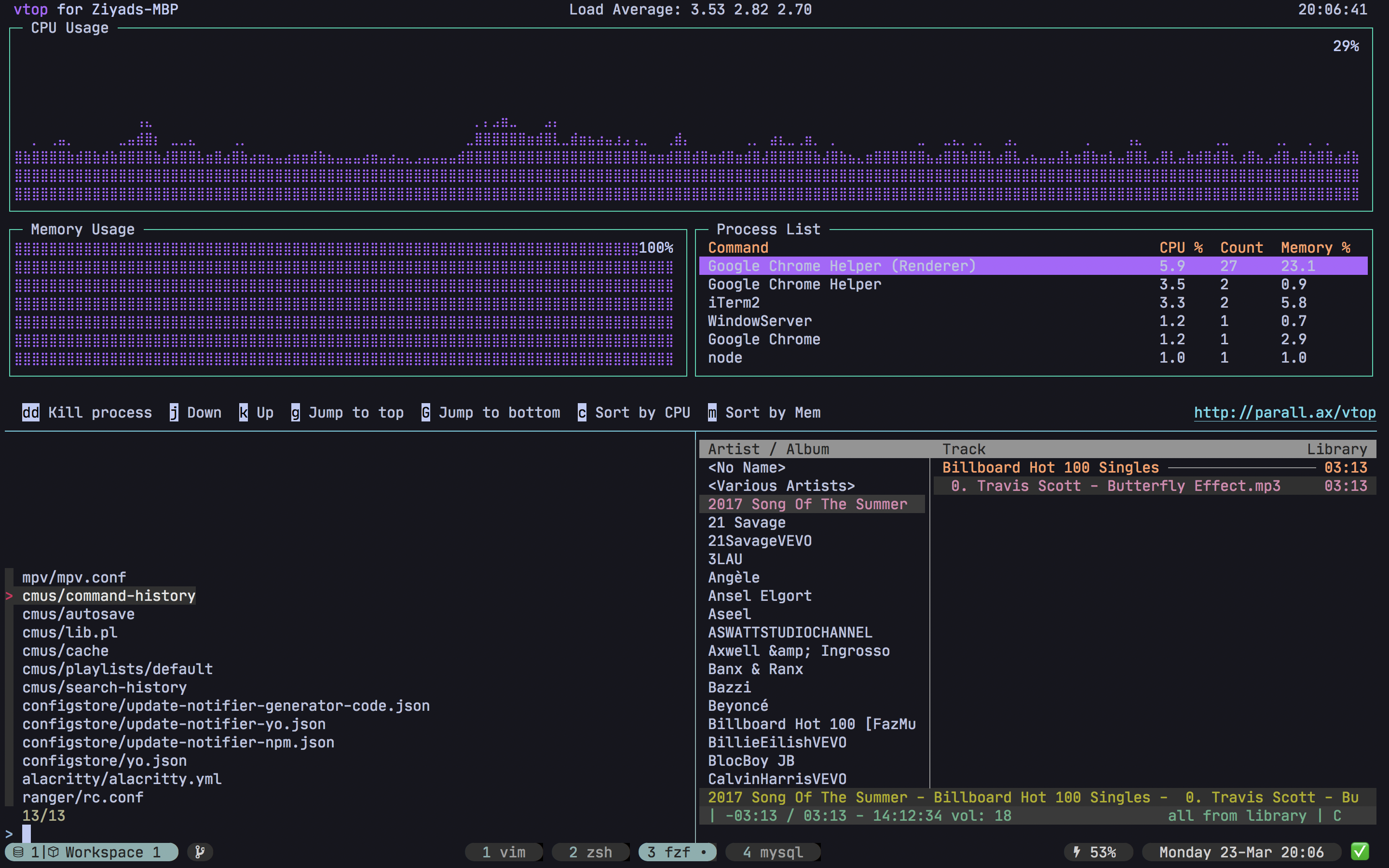
Task: Click the git branch icon in status bar
Action: click(x=200, y=852)
